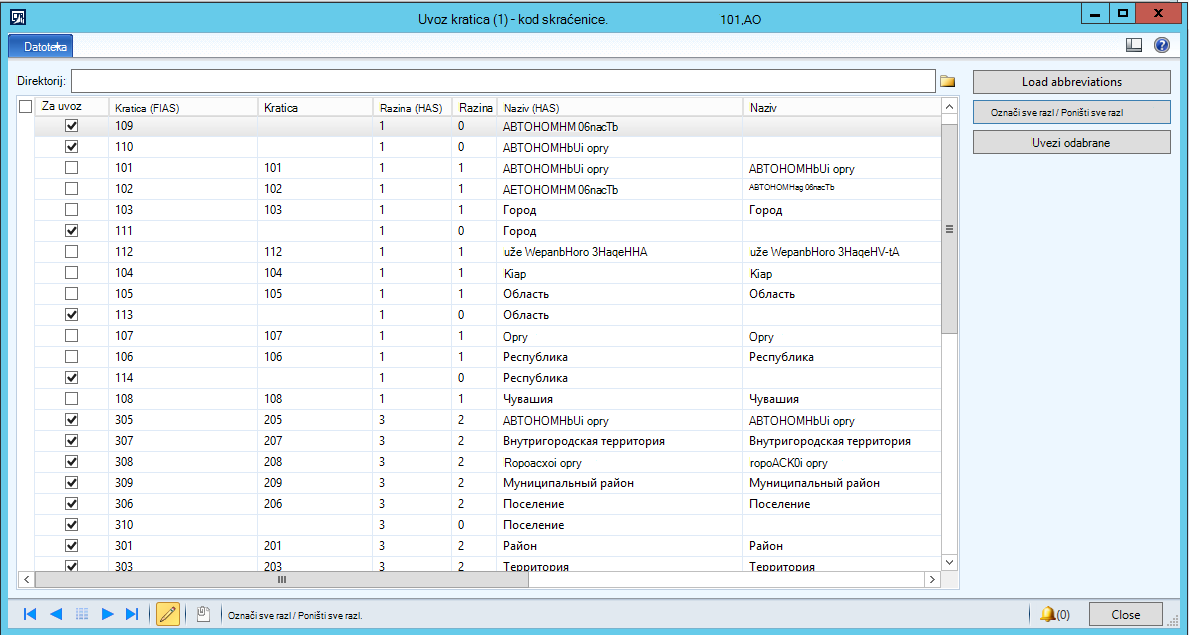This screenshot has height=635, width=1189.
Task: Toggle select-all checkbox in grid header
Action: coord(25,107)
